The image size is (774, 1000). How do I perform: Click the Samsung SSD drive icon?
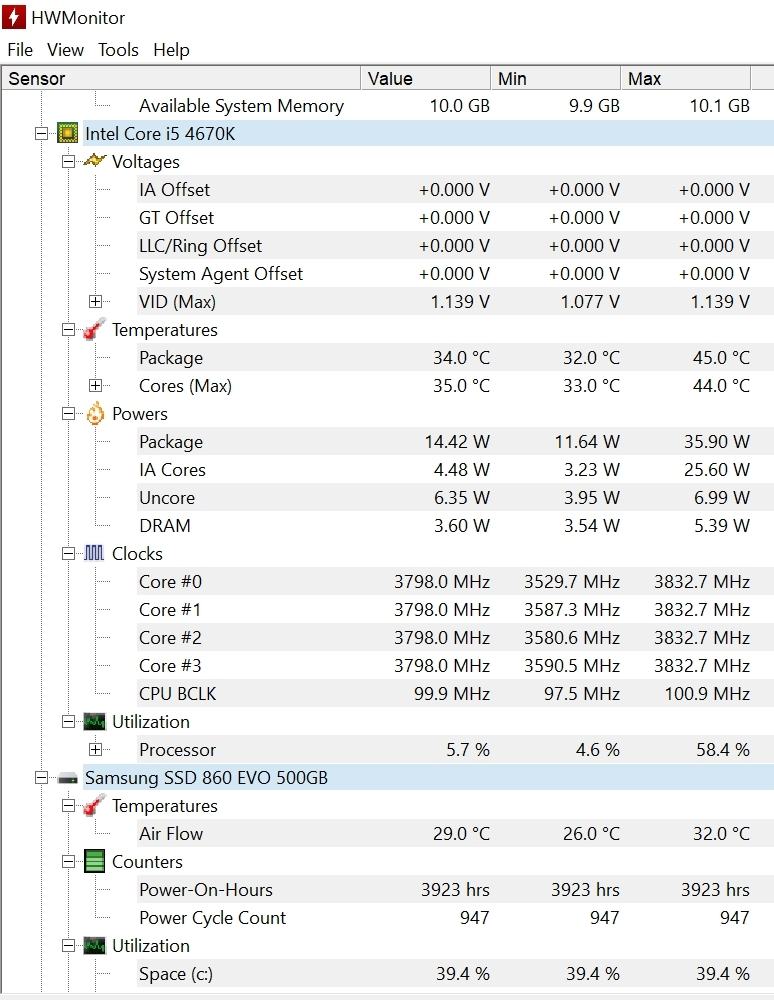[x=68, y=778]
